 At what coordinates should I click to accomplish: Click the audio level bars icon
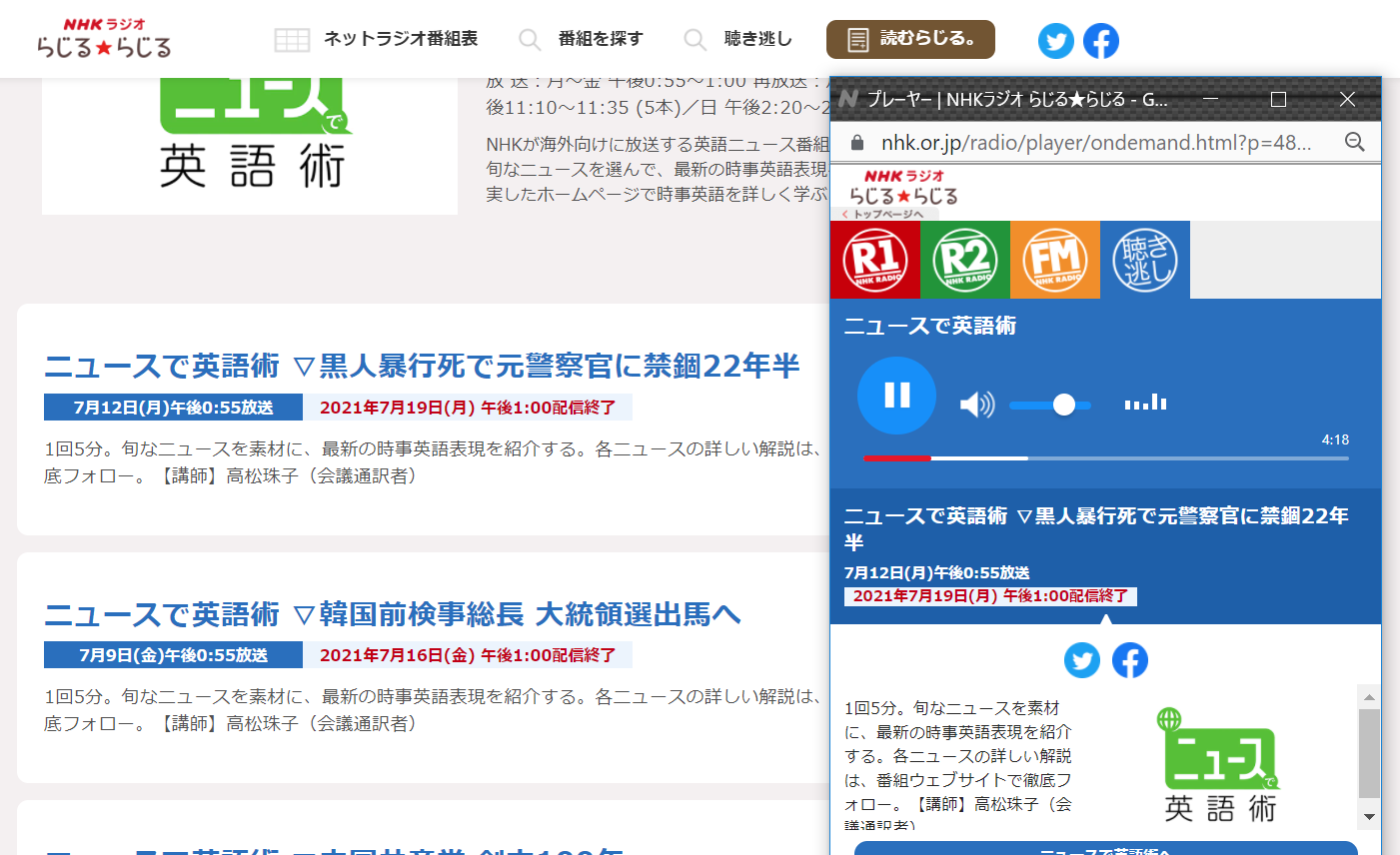1145,402
